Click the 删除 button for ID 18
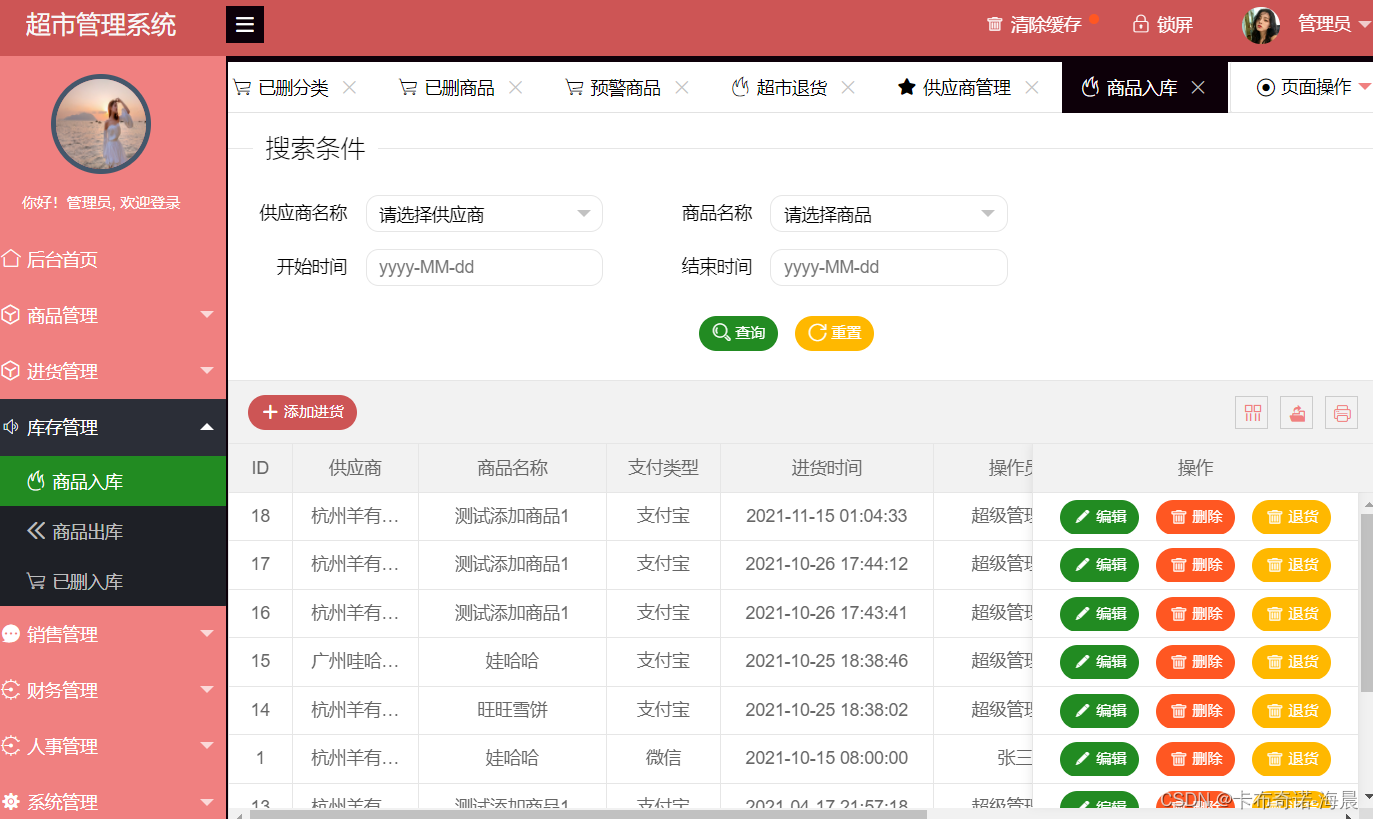 1195,517
